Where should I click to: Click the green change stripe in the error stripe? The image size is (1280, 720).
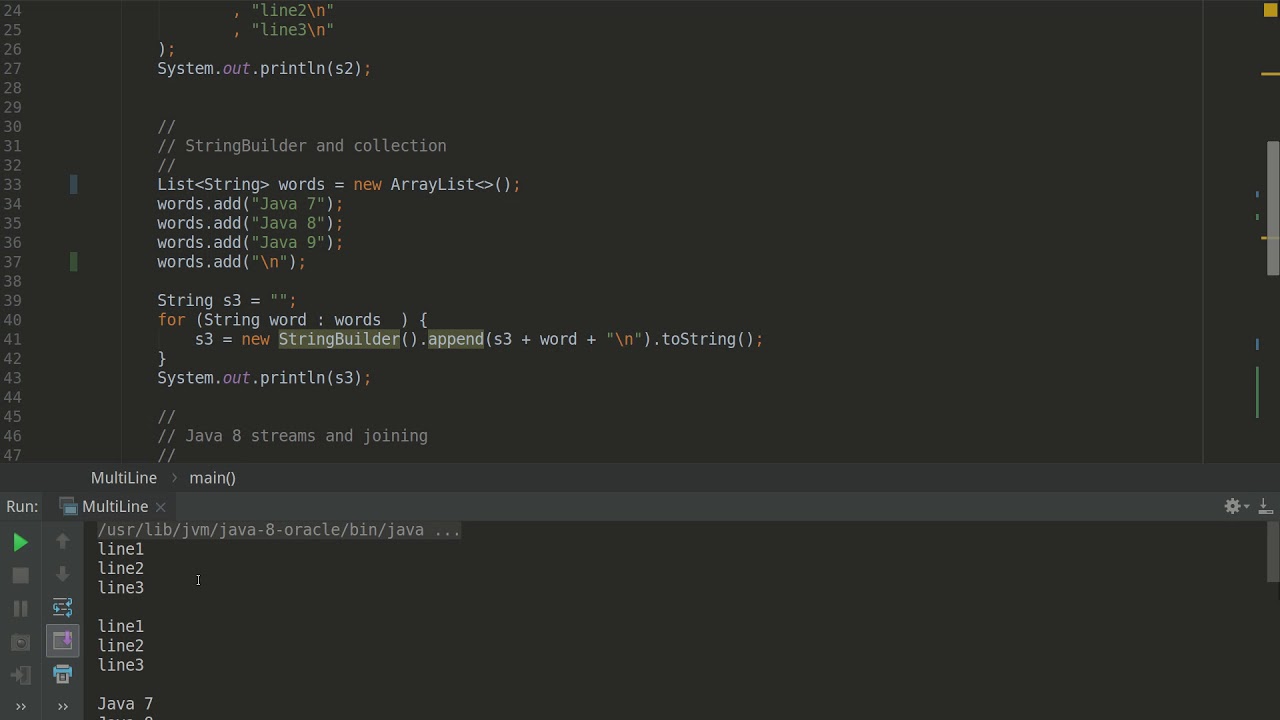(1258, 392)
